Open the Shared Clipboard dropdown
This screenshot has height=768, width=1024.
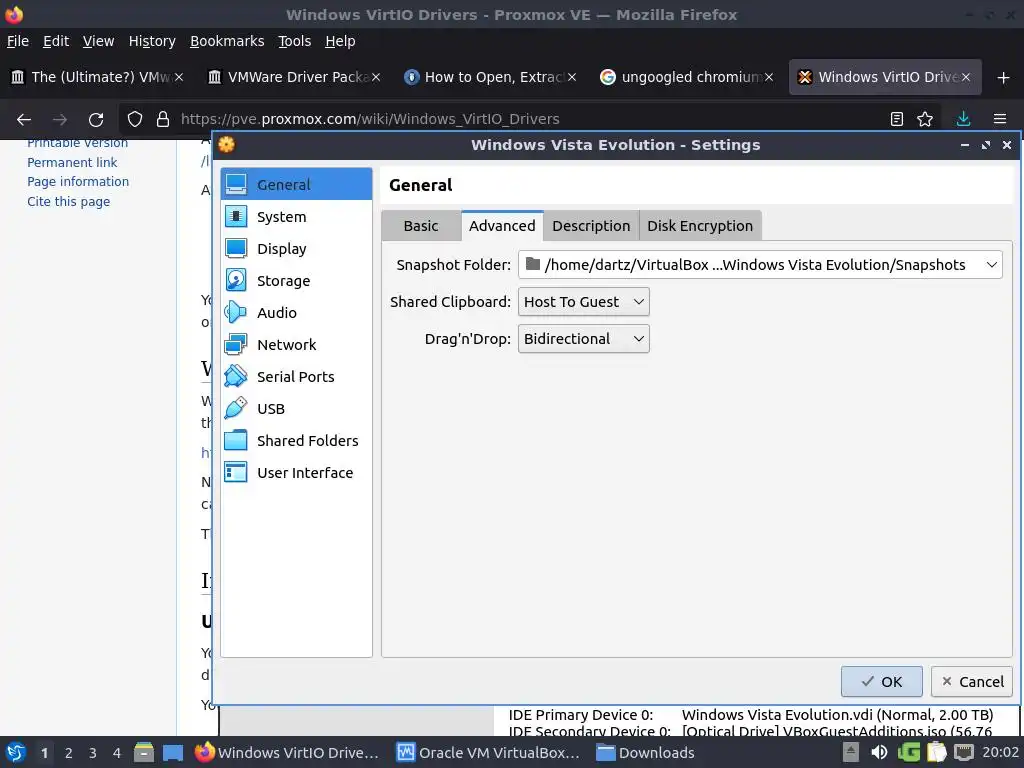pyautogui.click(x=584, y=302)
